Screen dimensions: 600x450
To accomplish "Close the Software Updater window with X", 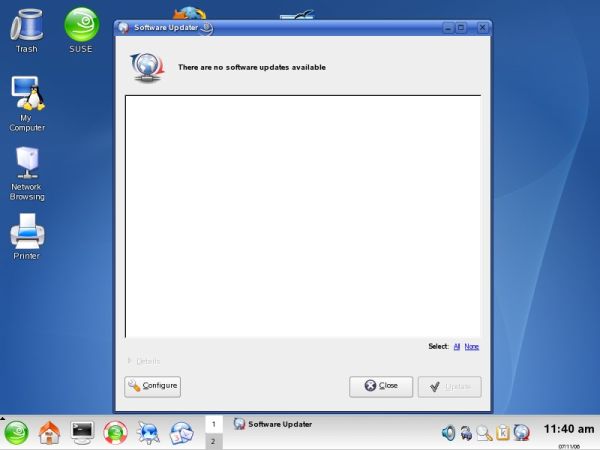I will [482, 28].
